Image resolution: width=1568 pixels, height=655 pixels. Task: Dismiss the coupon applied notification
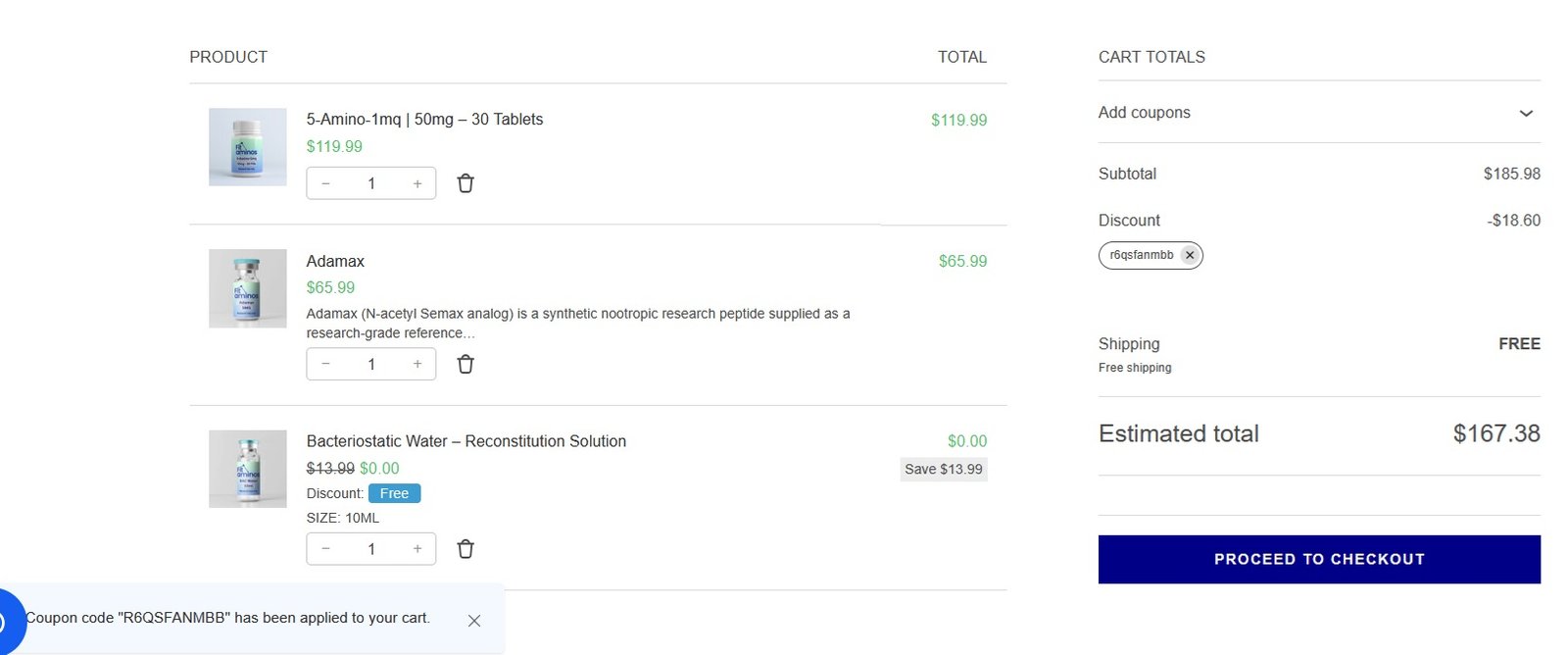[x=474, y=621]
